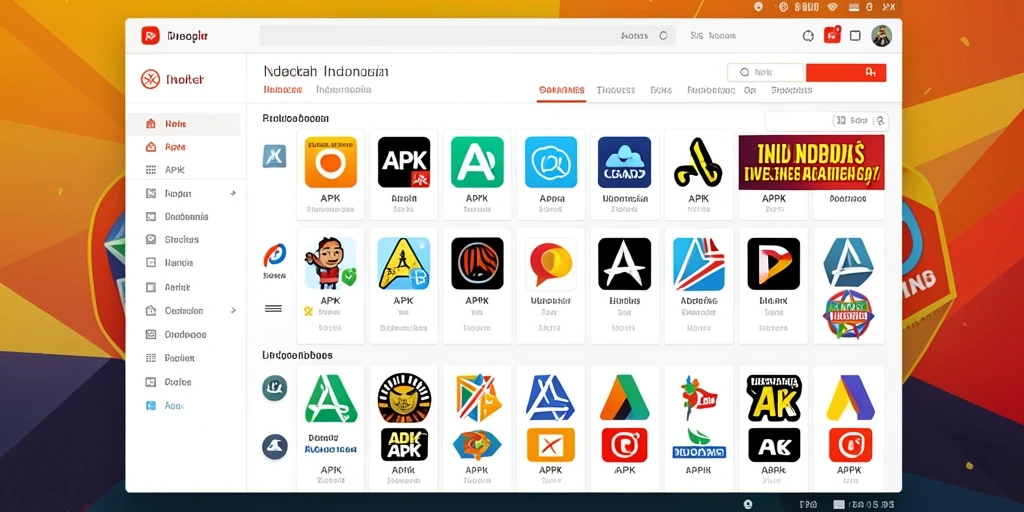The width and height of the screenshot is (1024, 512).
Task: Click the Wi-Fi icon in the system tray
Action: [x=832, y=7]
